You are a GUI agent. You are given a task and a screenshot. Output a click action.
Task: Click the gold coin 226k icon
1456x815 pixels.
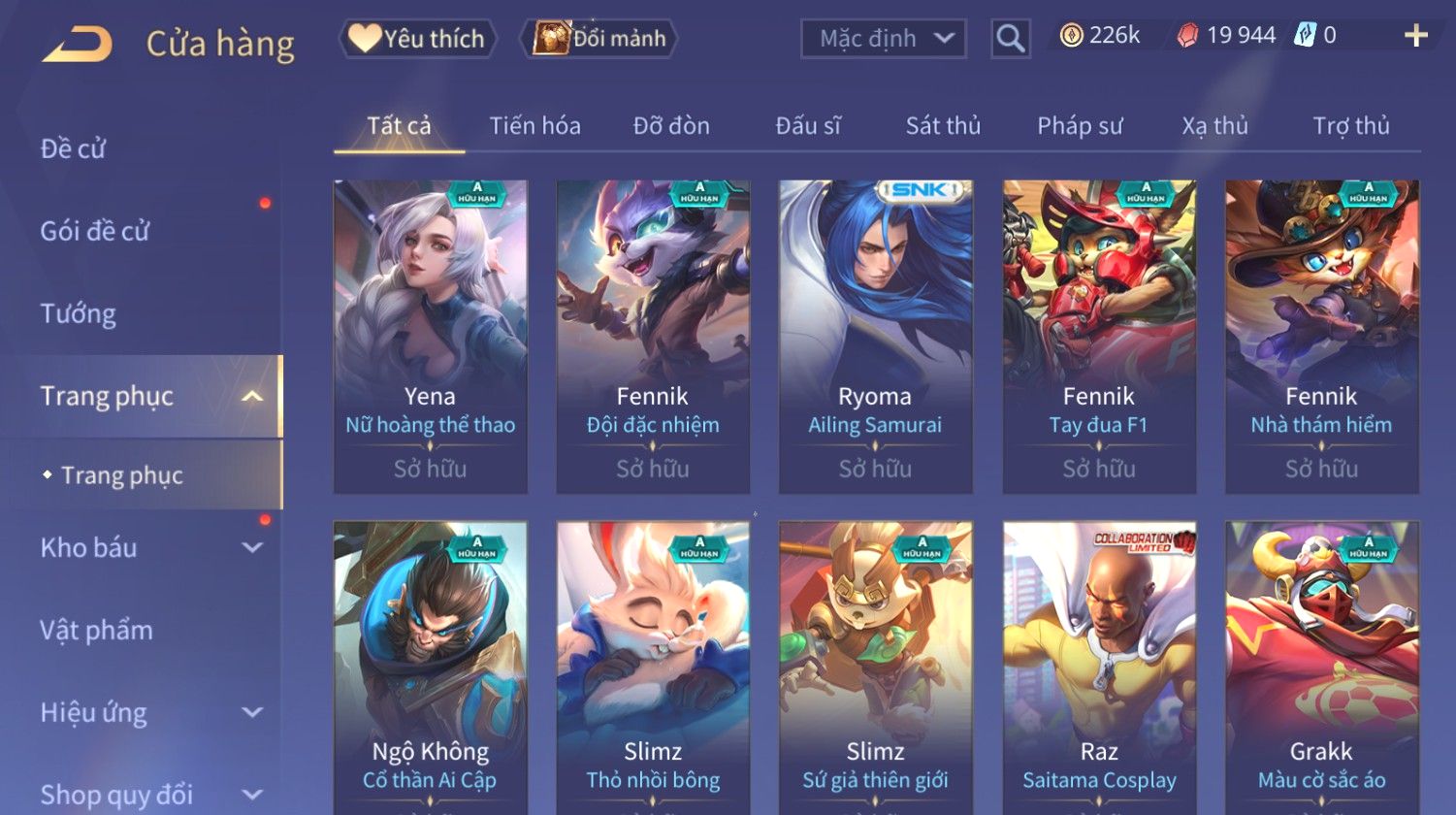pyautogui.click(x=1071, y=36)
